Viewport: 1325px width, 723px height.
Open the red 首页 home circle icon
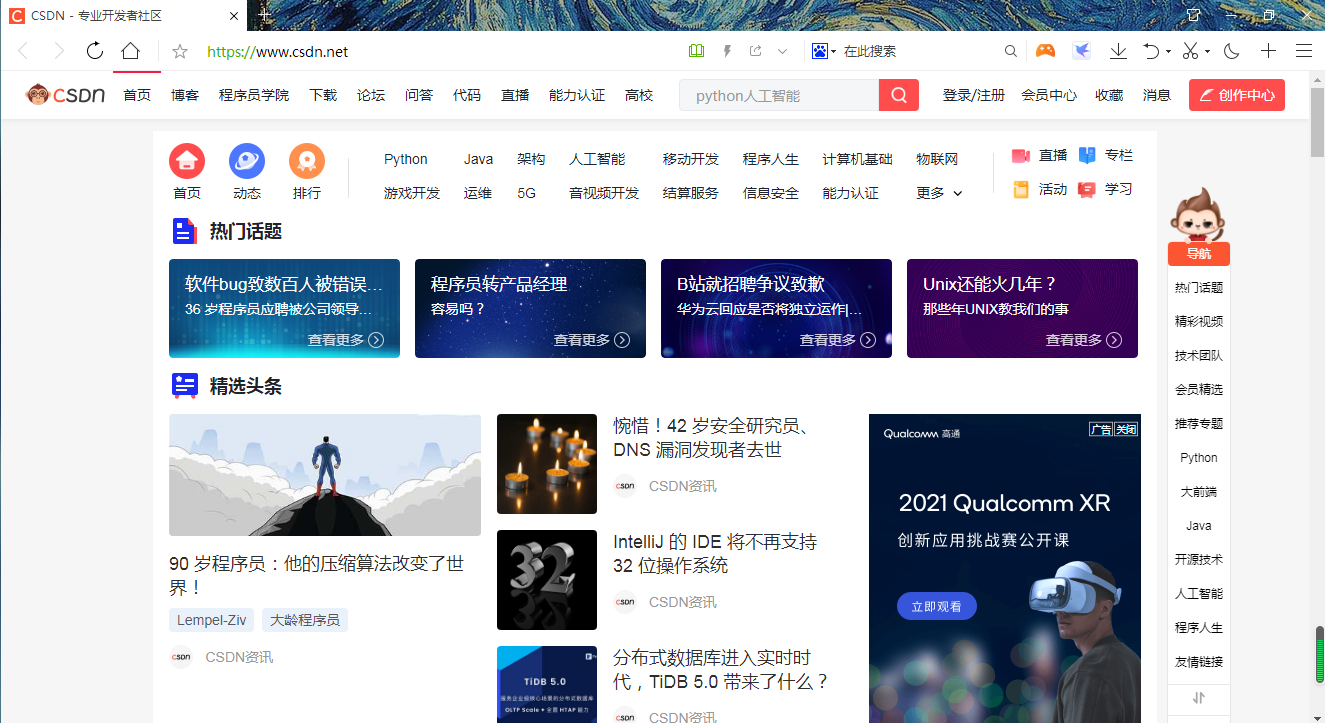[x=187, y=161]
